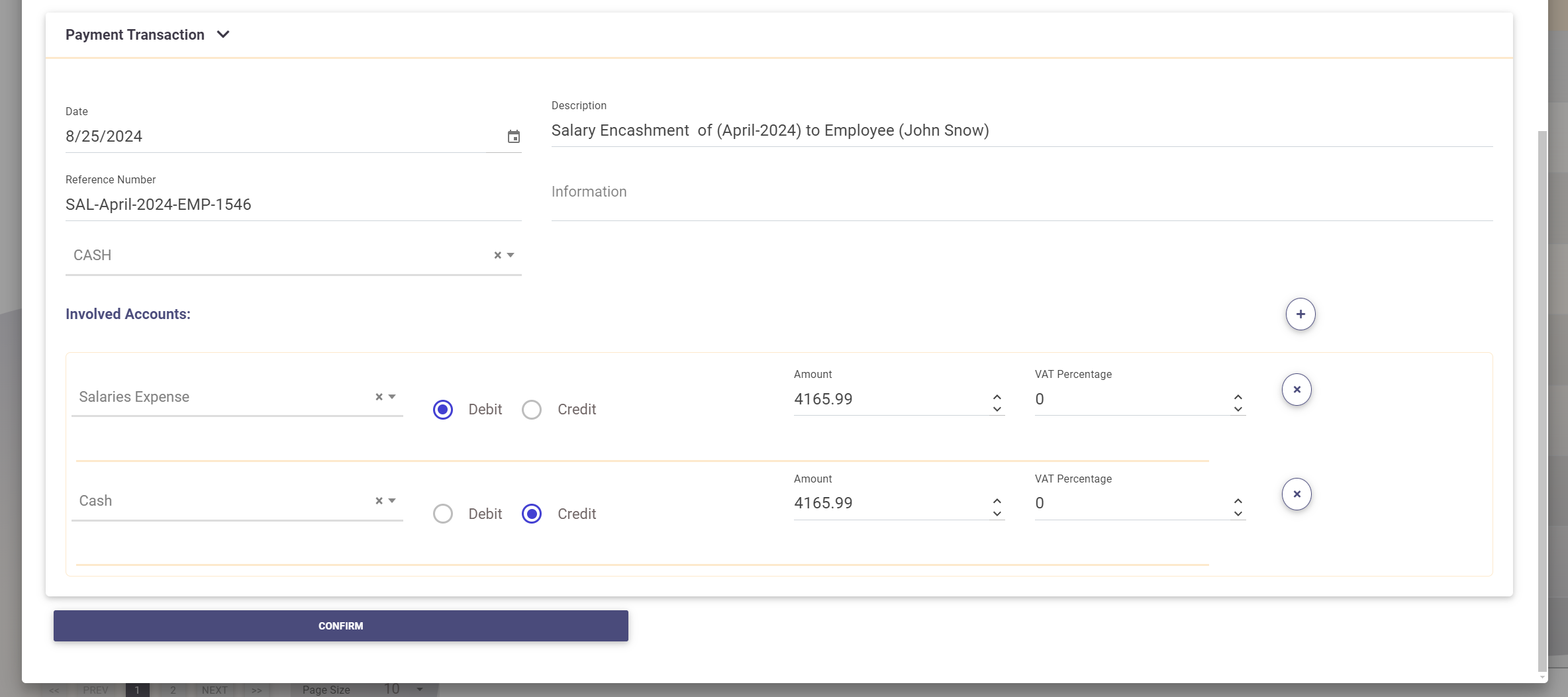Viewport: 1568px width, 697px height.
Task: Clear the Salaries Expense account selection
Action: tap(379, 397)
